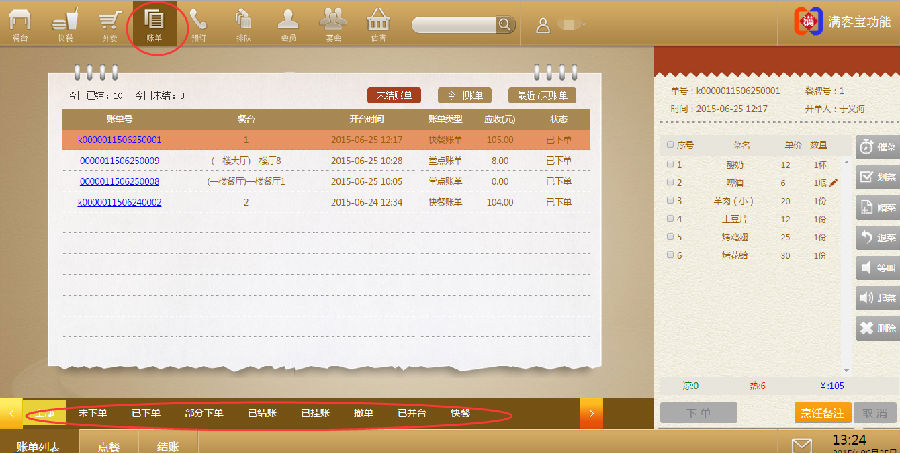
Task: Open the 餐台 table icon in top toolbar
Action: [20, 22]
